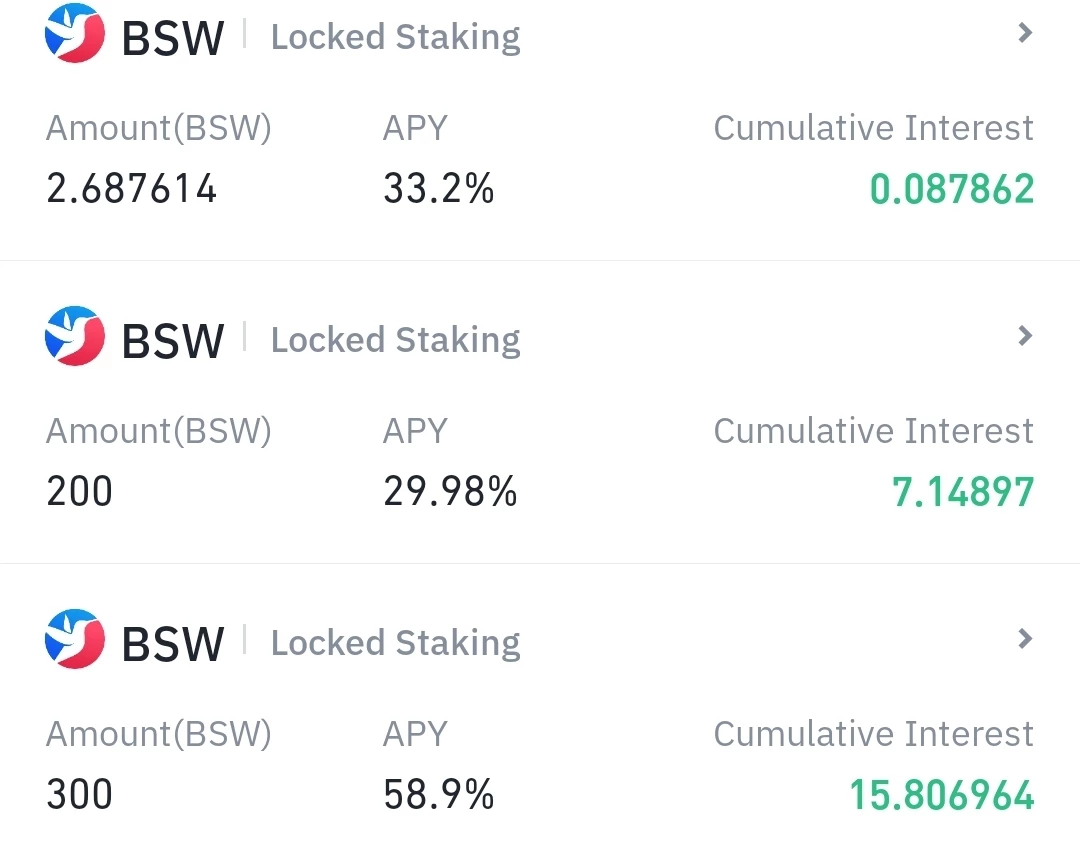The height and width of the screenshot is (862, 1080).
Task: Click the 29.98% APY value
Action: (450, 491)
